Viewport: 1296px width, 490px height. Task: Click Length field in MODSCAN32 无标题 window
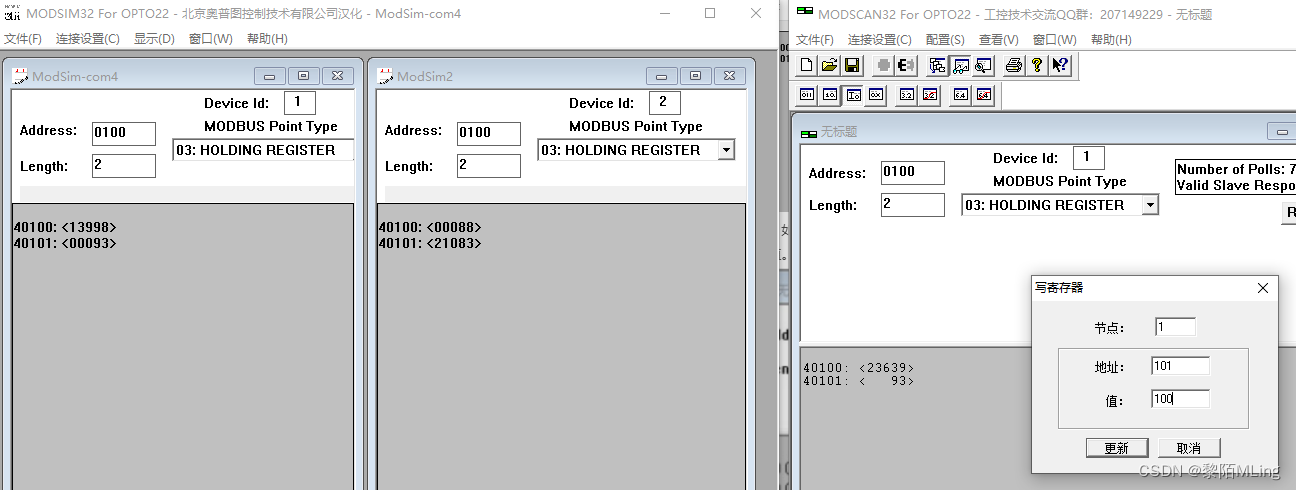click(x=913, y=205)
